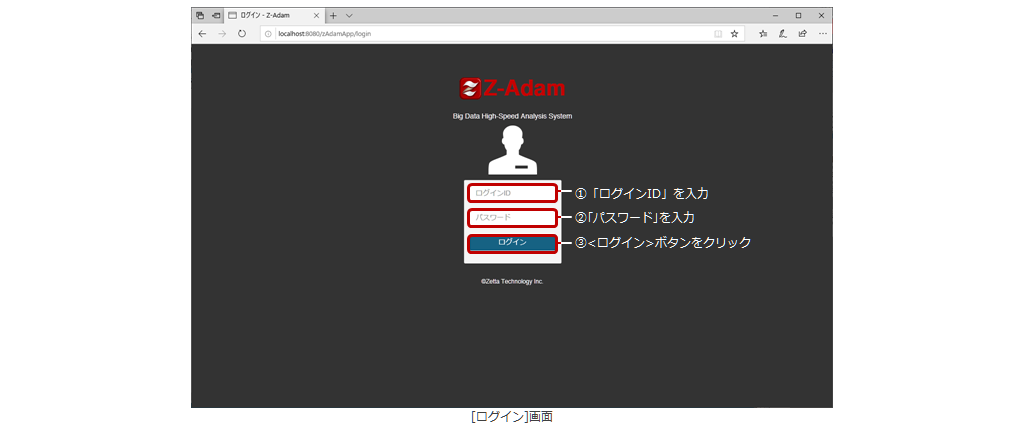
Task: Select the ログイン - Z-Adam tab
Action: 274,16
